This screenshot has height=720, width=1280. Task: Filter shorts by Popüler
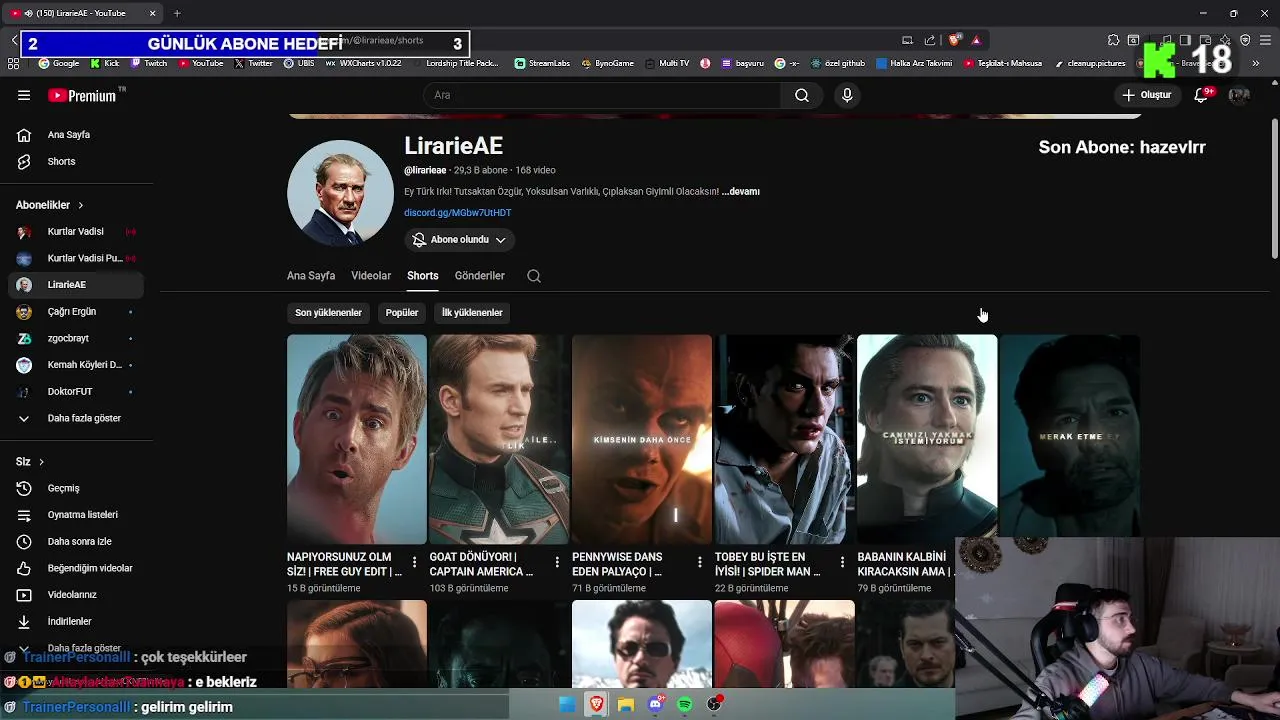click(402, 313)
